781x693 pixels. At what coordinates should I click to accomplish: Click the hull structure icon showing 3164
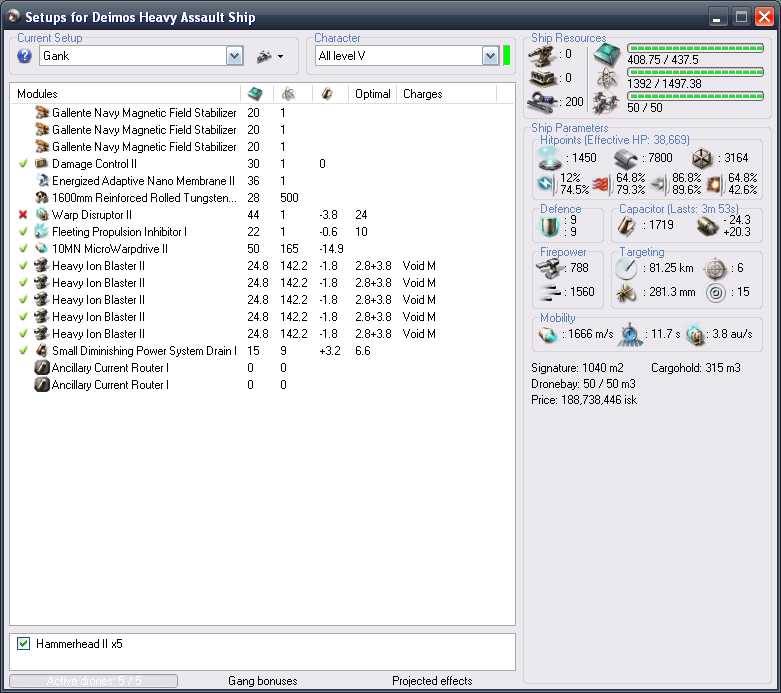pos(702,159)
